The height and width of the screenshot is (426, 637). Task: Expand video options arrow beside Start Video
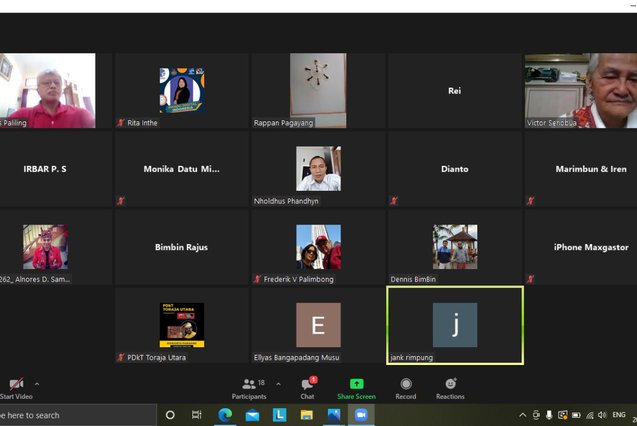37,384
